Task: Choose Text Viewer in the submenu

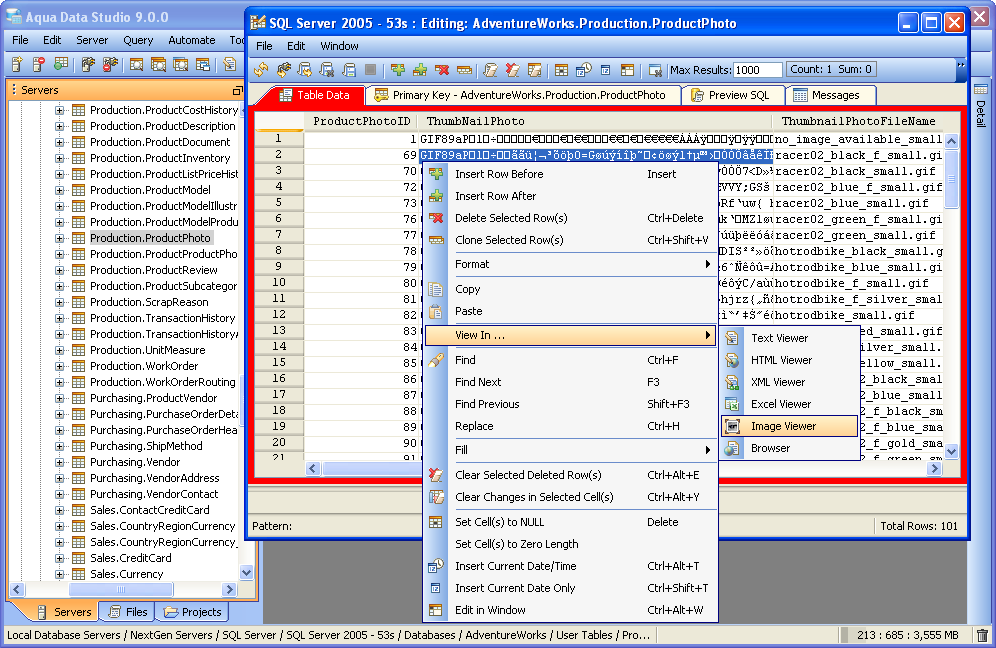Action: click(x=790, y=338)
